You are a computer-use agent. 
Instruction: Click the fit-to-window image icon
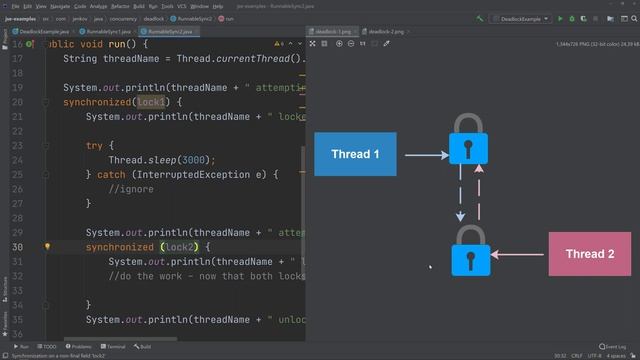click(374, 44)
